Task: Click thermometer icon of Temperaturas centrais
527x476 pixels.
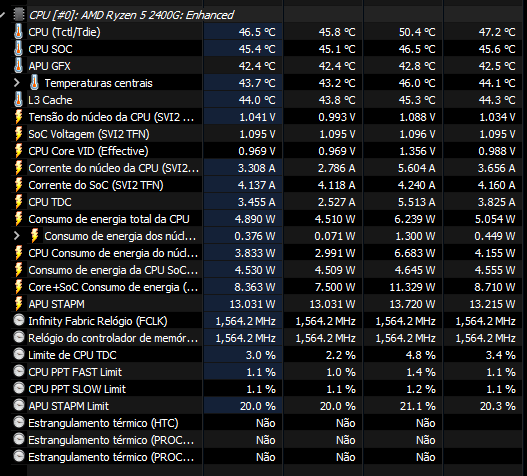Action: click(x=34, y=83)
